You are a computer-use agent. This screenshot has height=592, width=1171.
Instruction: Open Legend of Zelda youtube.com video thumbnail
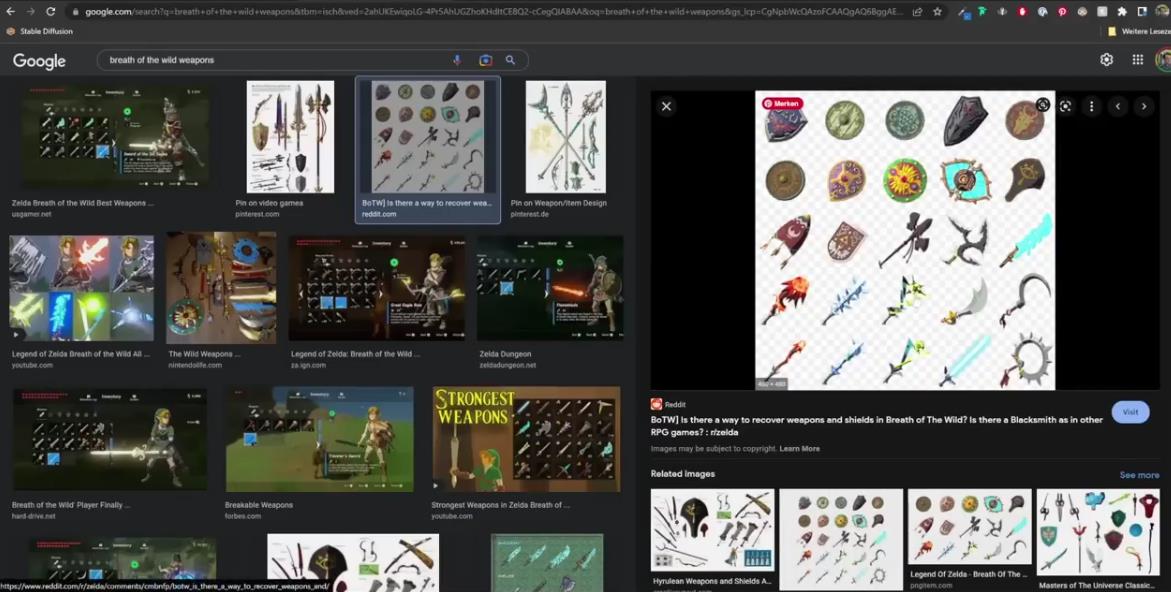pyautogui.click(x=81, y=289)
